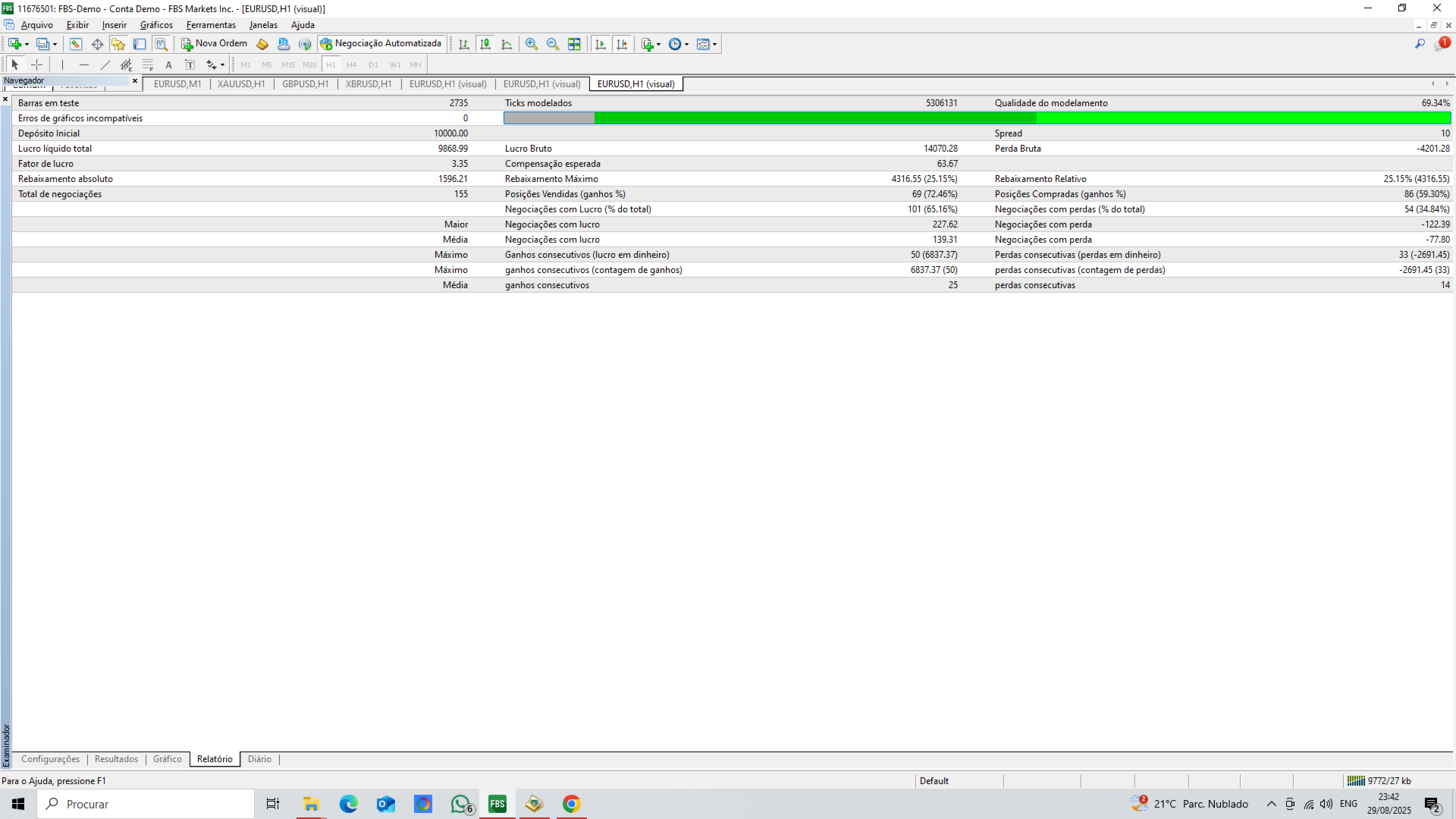Click the bar chart style icon
Viewport: 1456px width, 819px height.
click(x=464, y=44)
